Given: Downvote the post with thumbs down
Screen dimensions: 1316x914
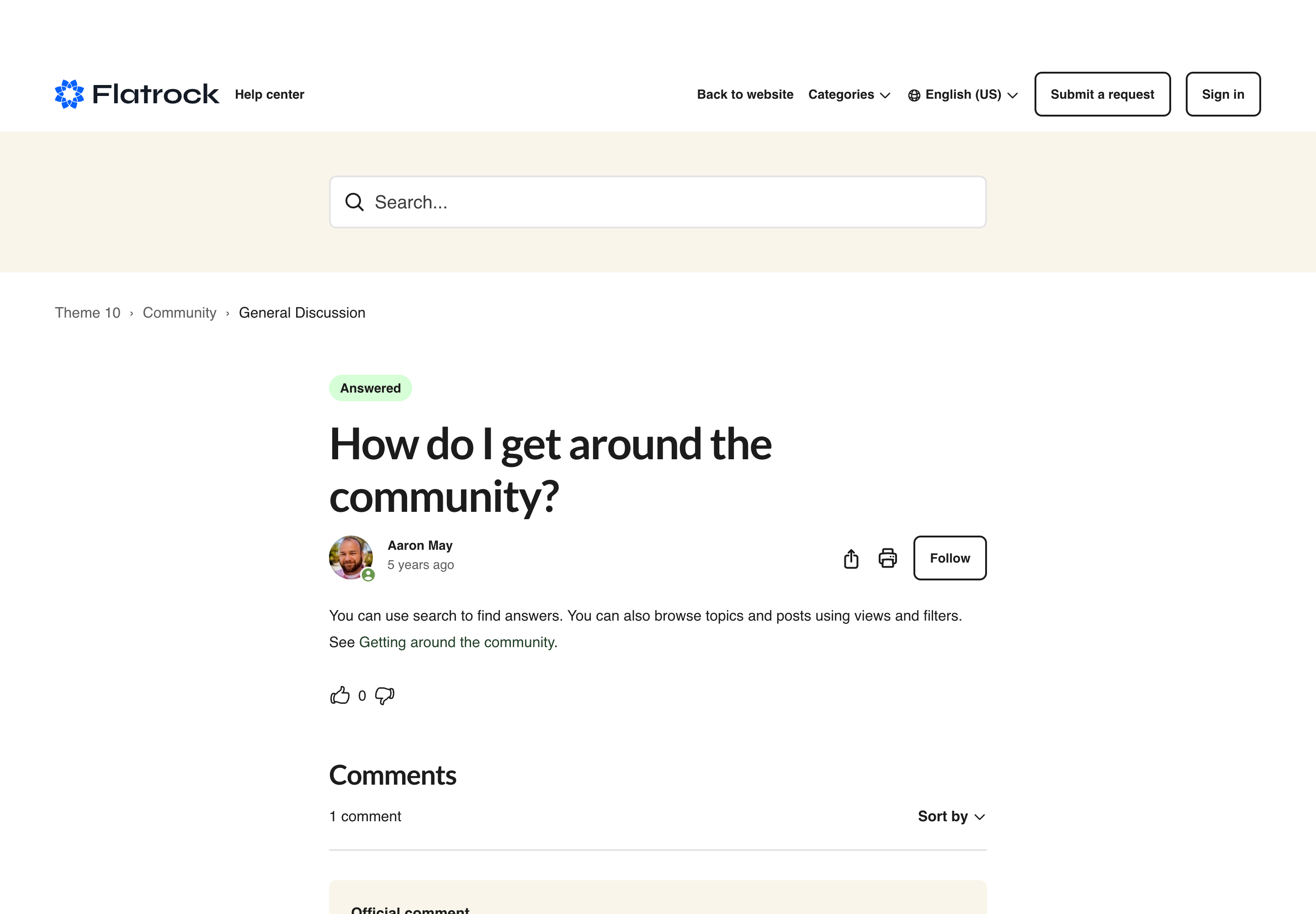Looking at the screenshot, I should tap(385, 695).
